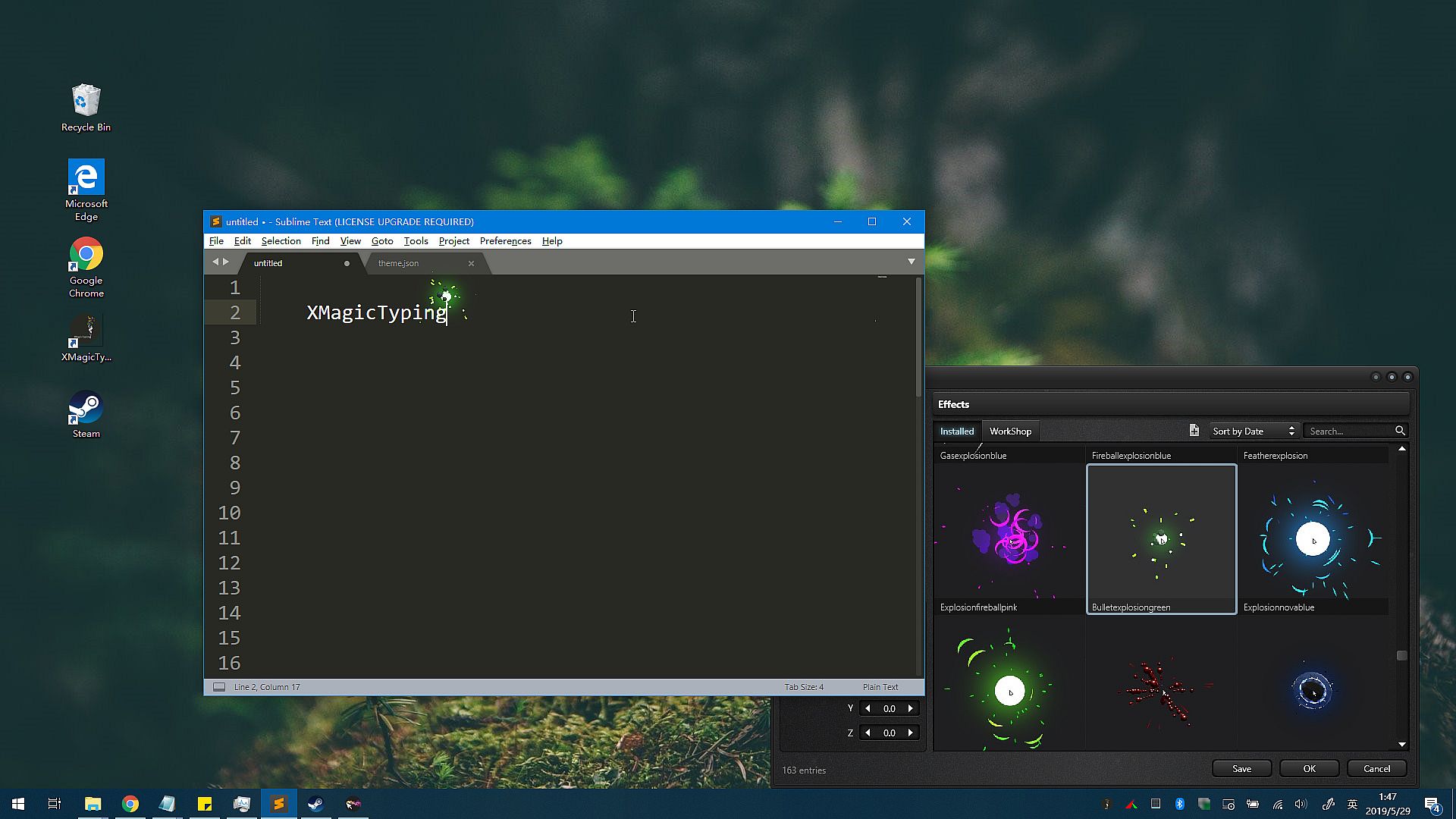
Task: Open the Sort by Date dropdown
Action: [x=1254, y=431]
